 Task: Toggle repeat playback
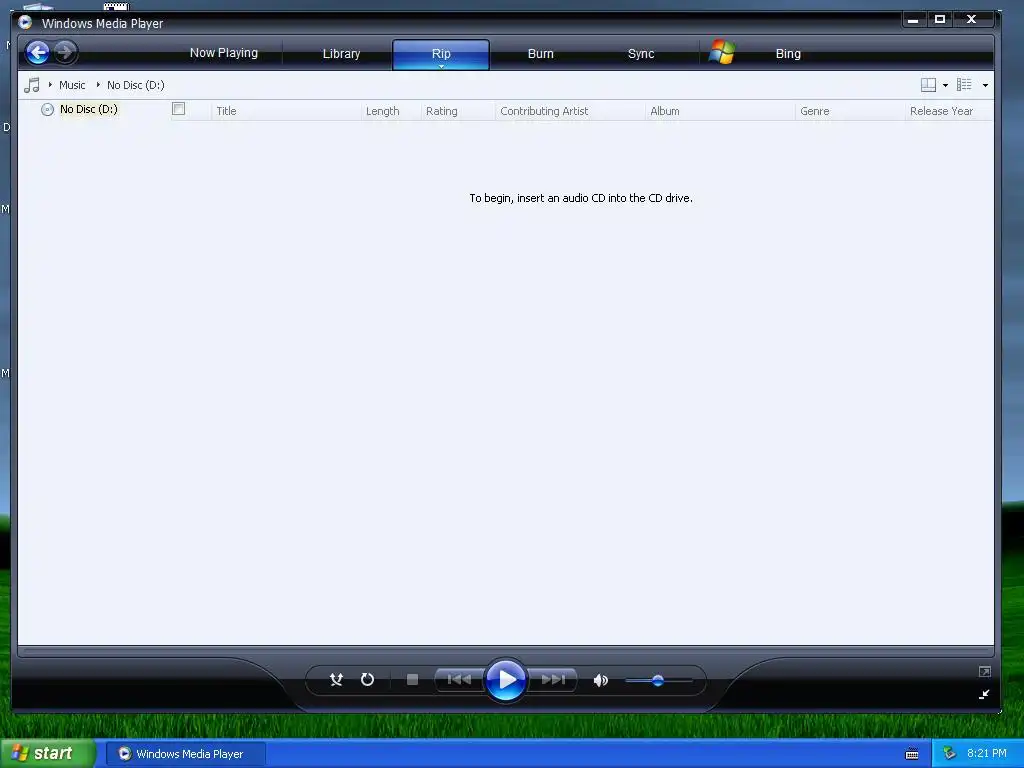[367, 680]
